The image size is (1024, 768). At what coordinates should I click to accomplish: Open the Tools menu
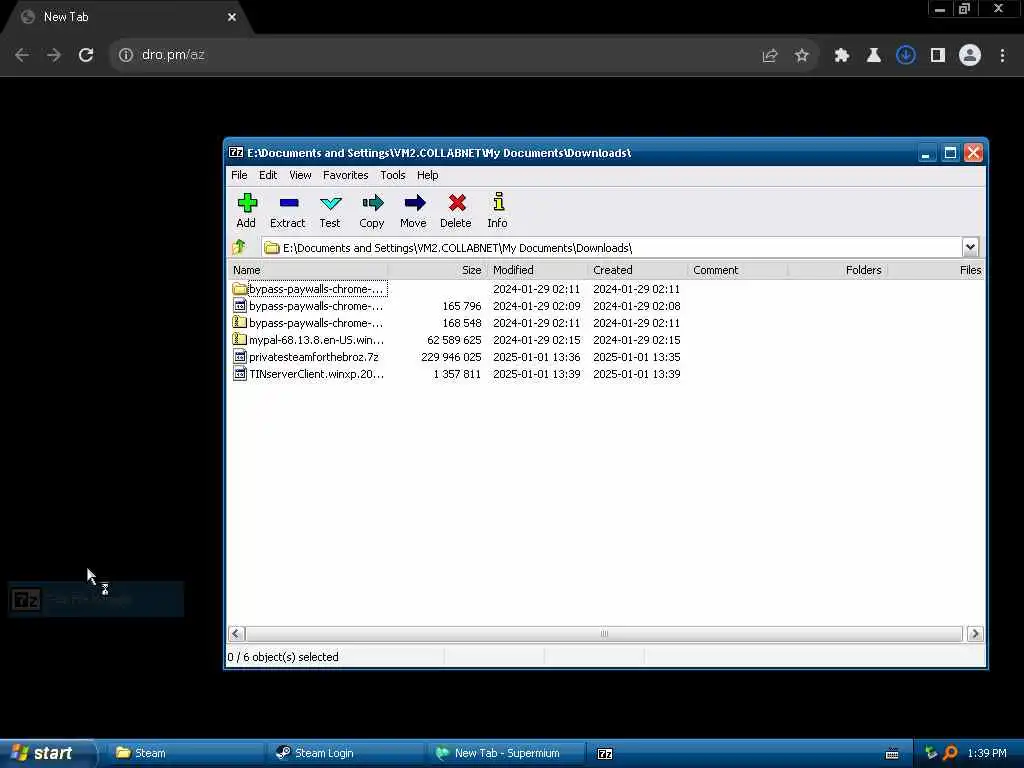[392, 175]
